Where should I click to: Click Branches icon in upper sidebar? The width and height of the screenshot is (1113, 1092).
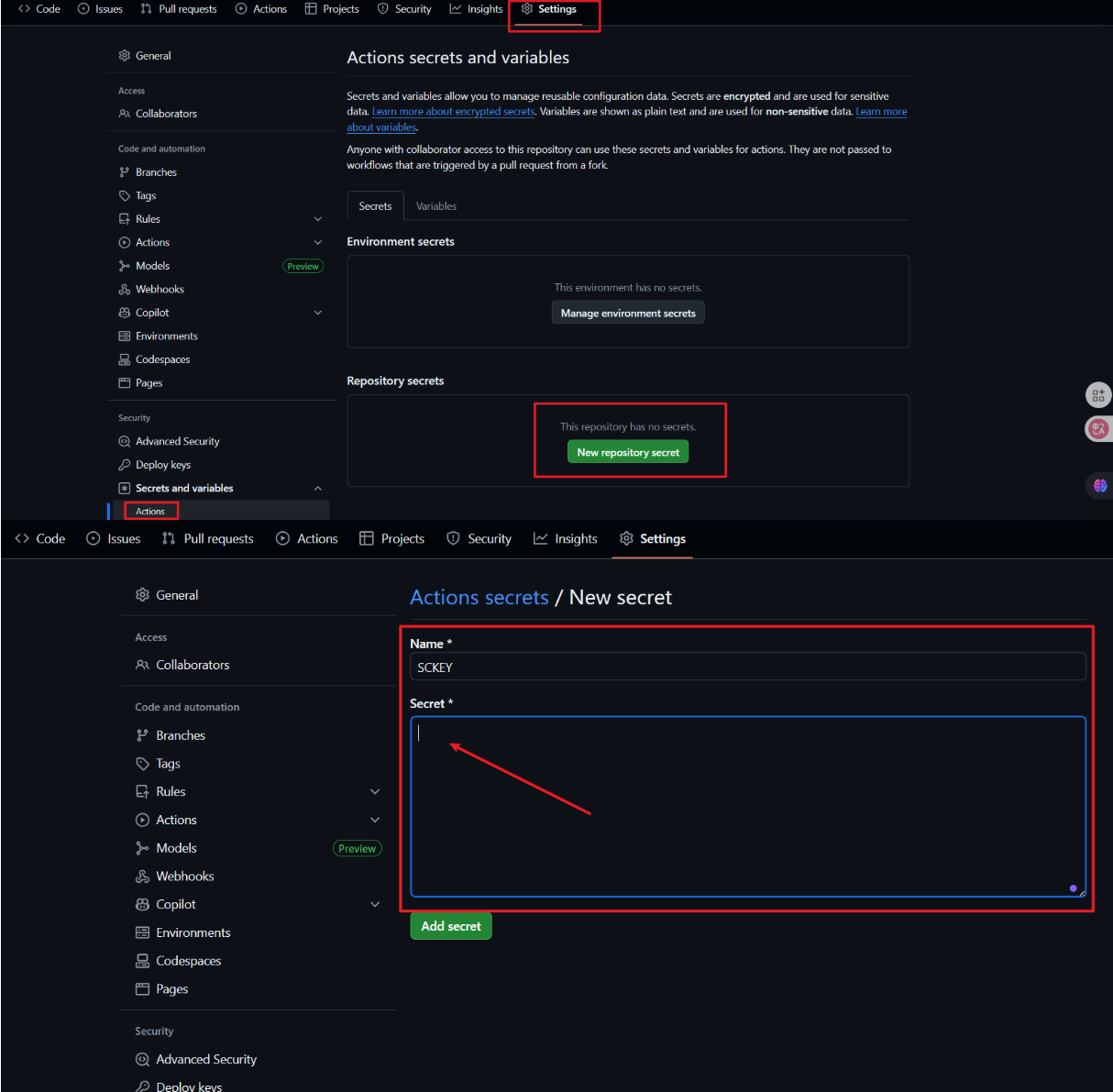coord(125,172)
